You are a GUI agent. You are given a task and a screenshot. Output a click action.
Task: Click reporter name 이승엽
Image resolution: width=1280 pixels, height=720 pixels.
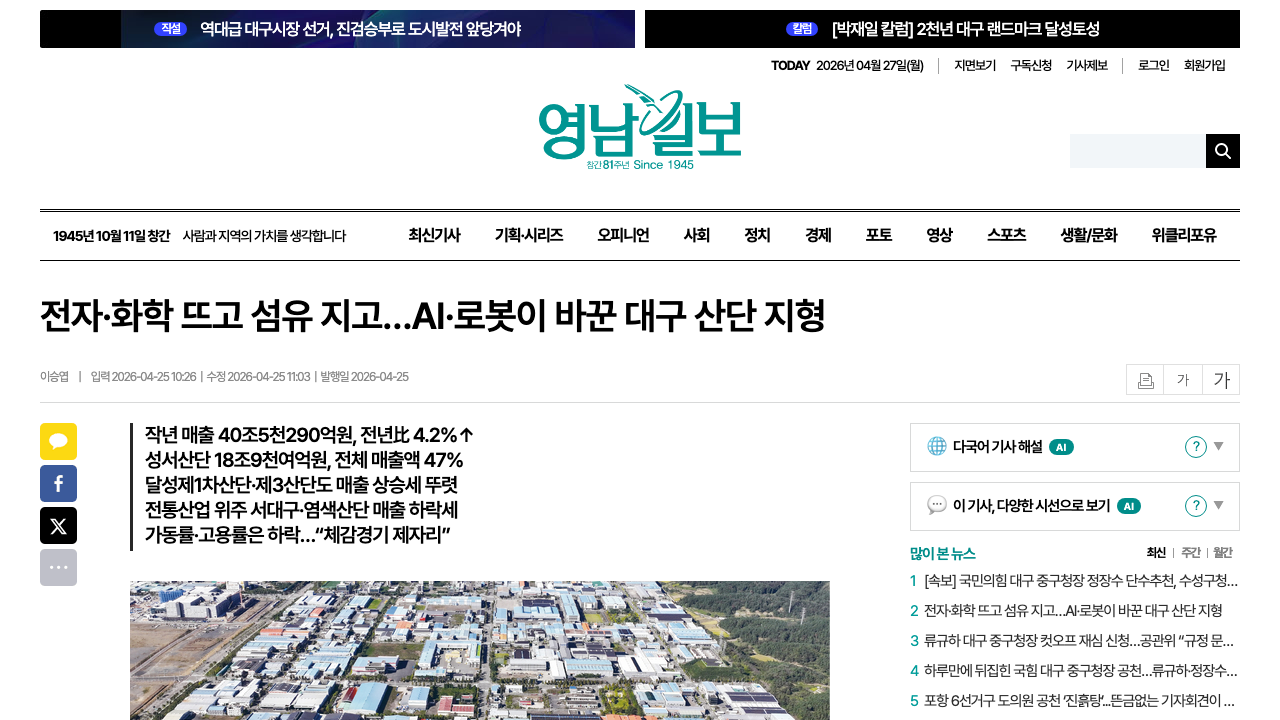pyautogui.click(x=54, y=377)
